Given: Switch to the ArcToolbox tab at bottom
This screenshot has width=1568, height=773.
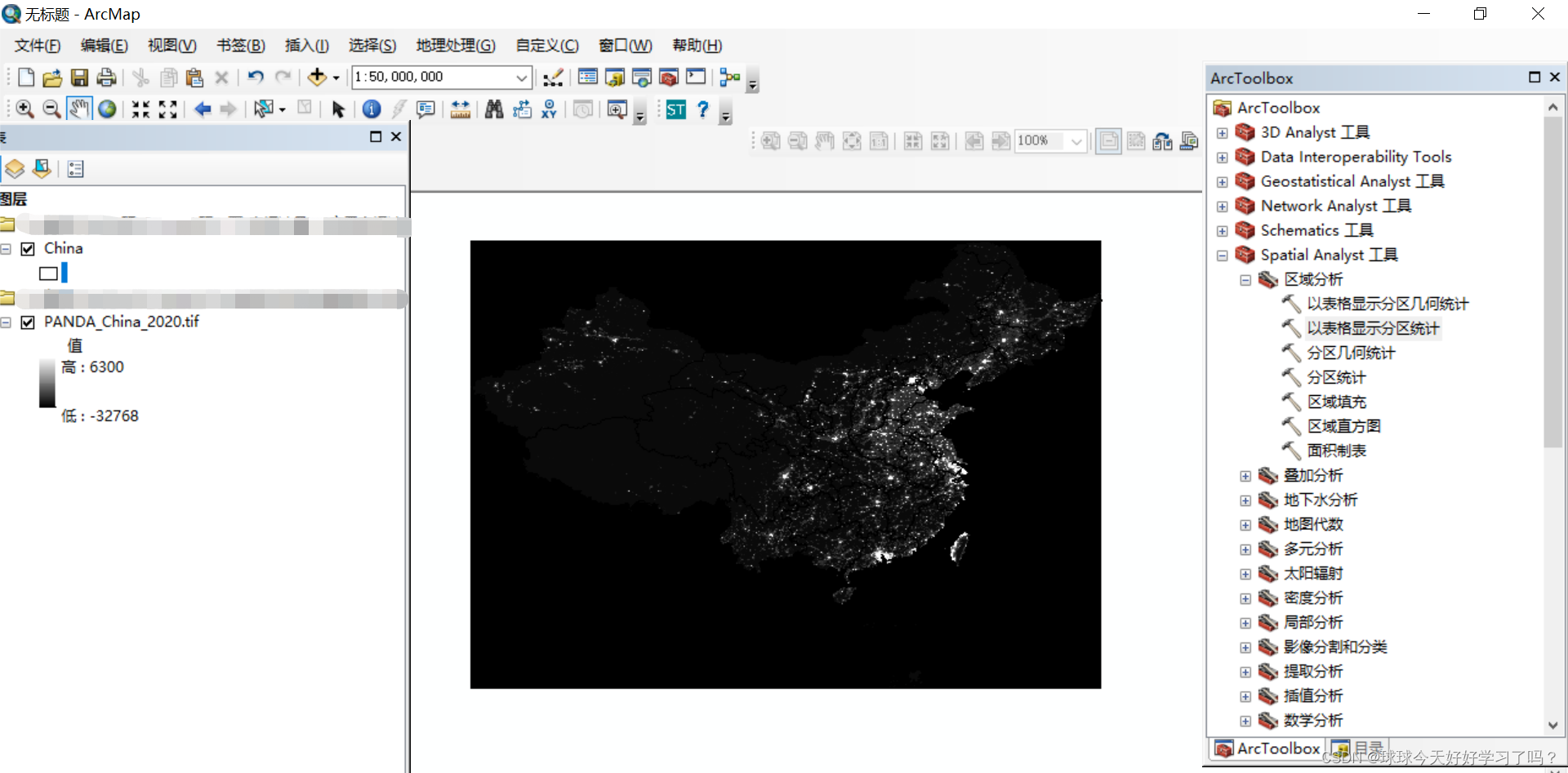Looking at the screenshot, I should (1267, 749).
